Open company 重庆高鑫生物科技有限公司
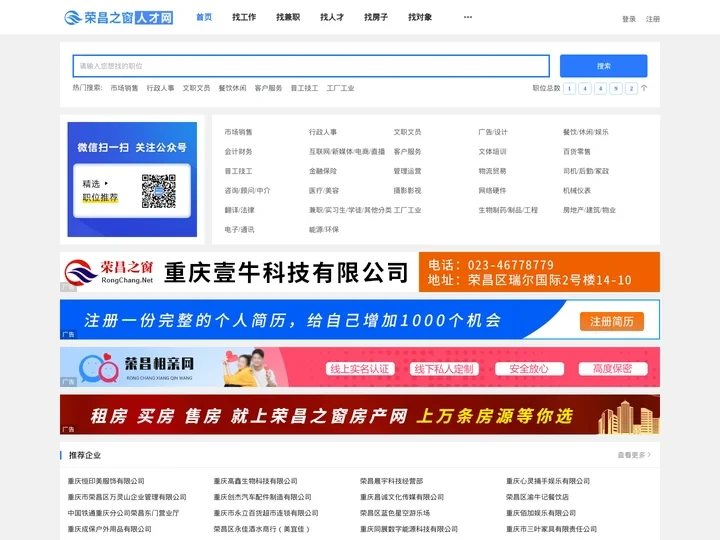The height and width of the screenshot is (540, 720). (255, 481)
